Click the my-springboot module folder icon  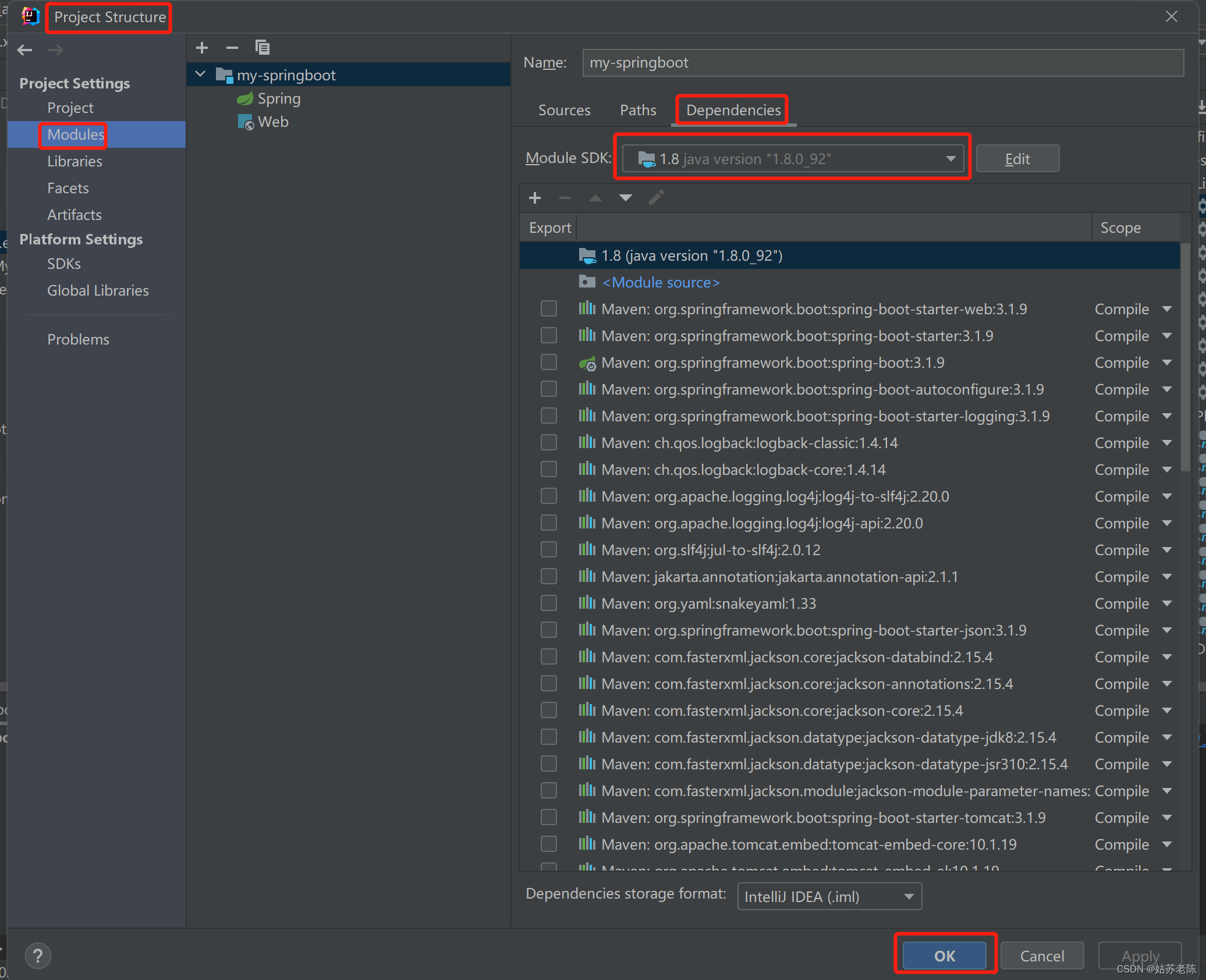click(x=224, y=75)
